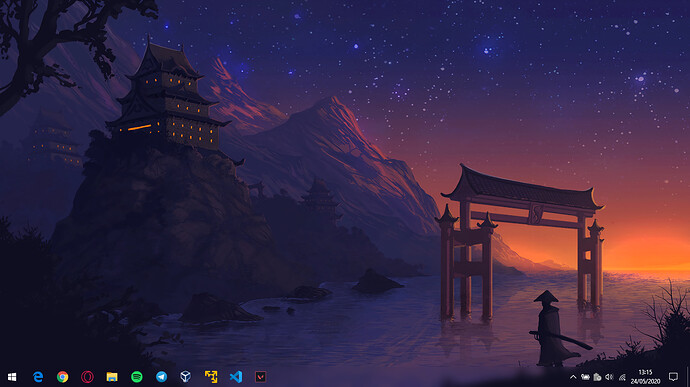The image size is (690, 387).
Task: Open the yellow arrows taskbar app
Action: [211, 377]
